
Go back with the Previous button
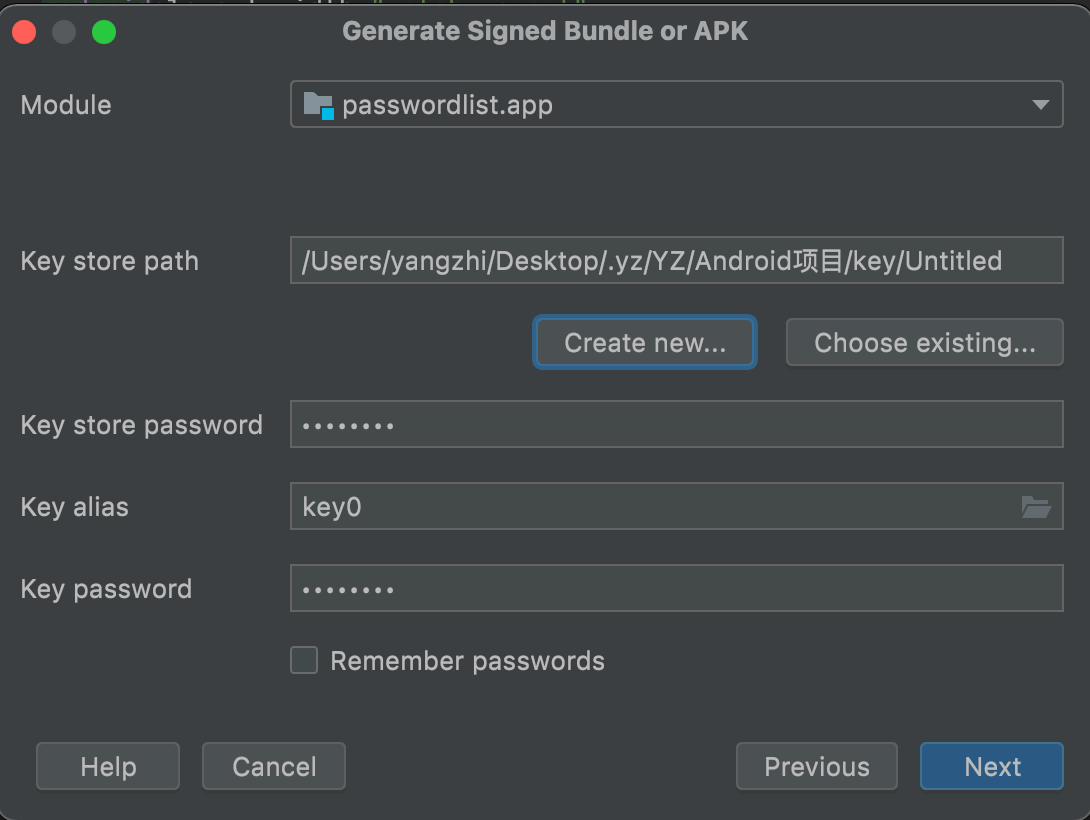point(817,767)
